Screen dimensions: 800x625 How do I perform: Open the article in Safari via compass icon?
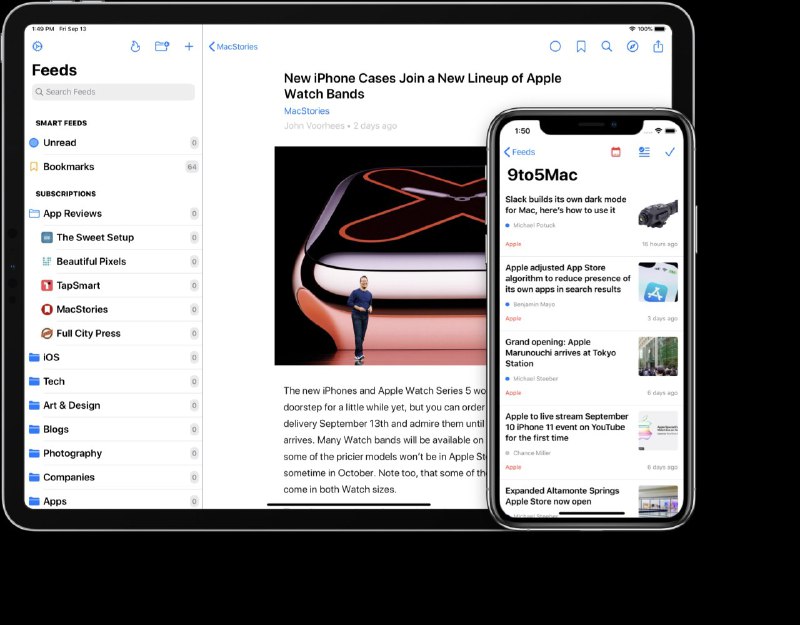pos(632,47)
